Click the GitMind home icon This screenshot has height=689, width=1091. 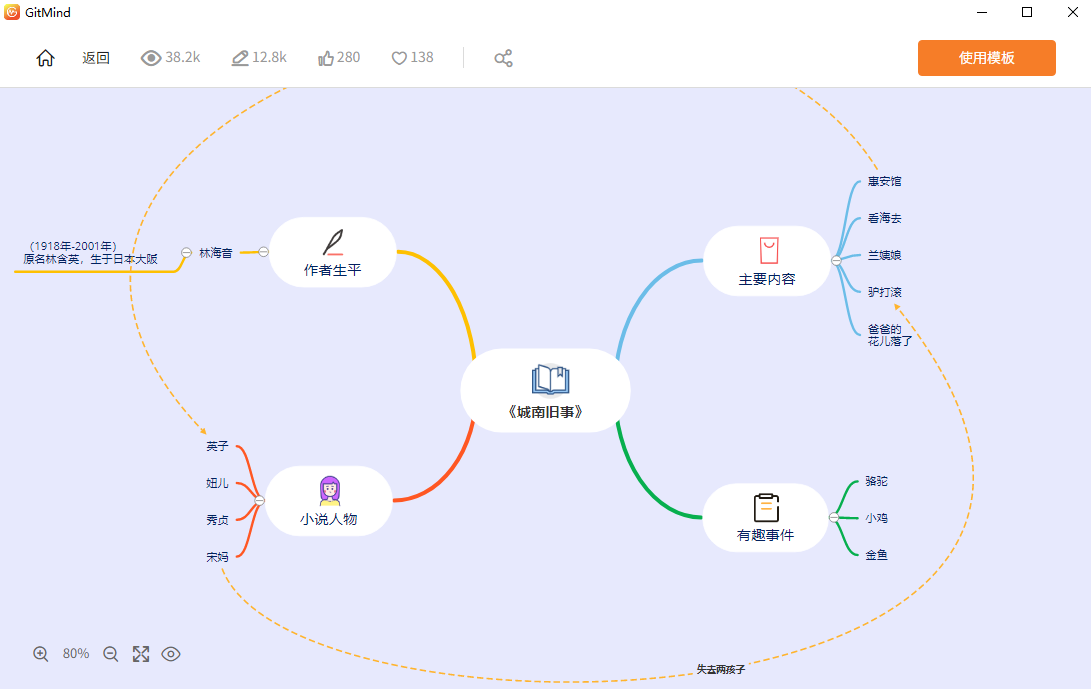coord(45,58)
